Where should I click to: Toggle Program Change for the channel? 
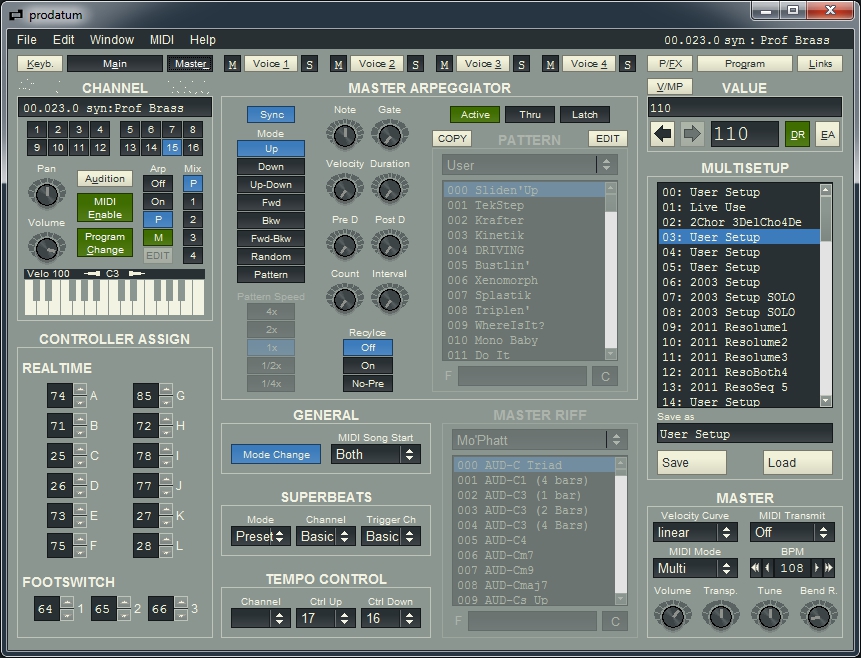105,243
